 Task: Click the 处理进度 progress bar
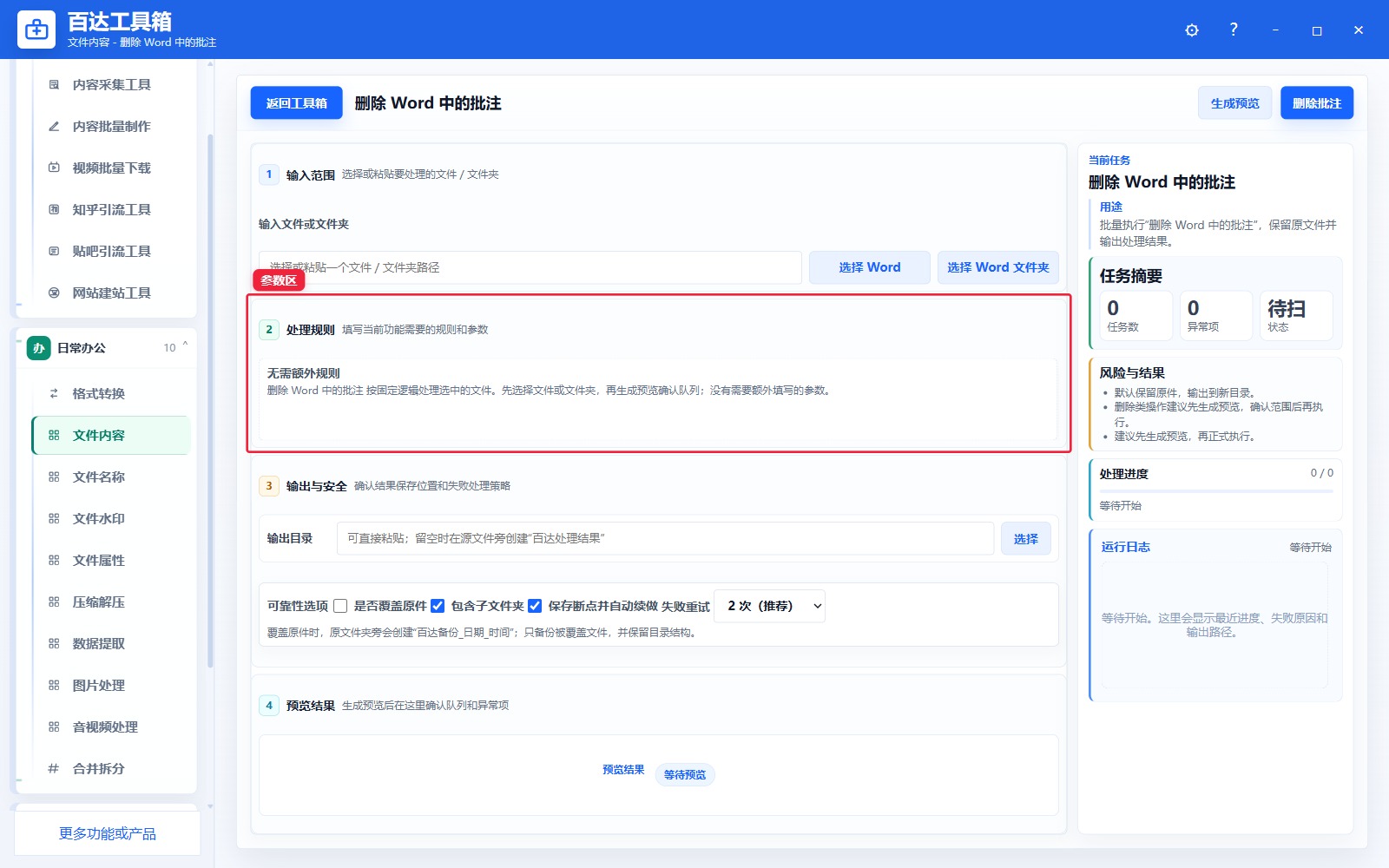coord(1215,491)
